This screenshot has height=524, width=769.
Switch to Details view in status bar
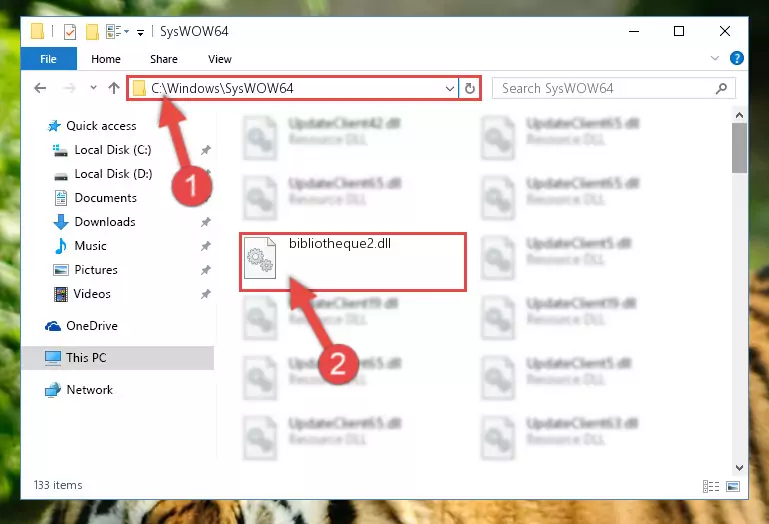click(711, 486)
